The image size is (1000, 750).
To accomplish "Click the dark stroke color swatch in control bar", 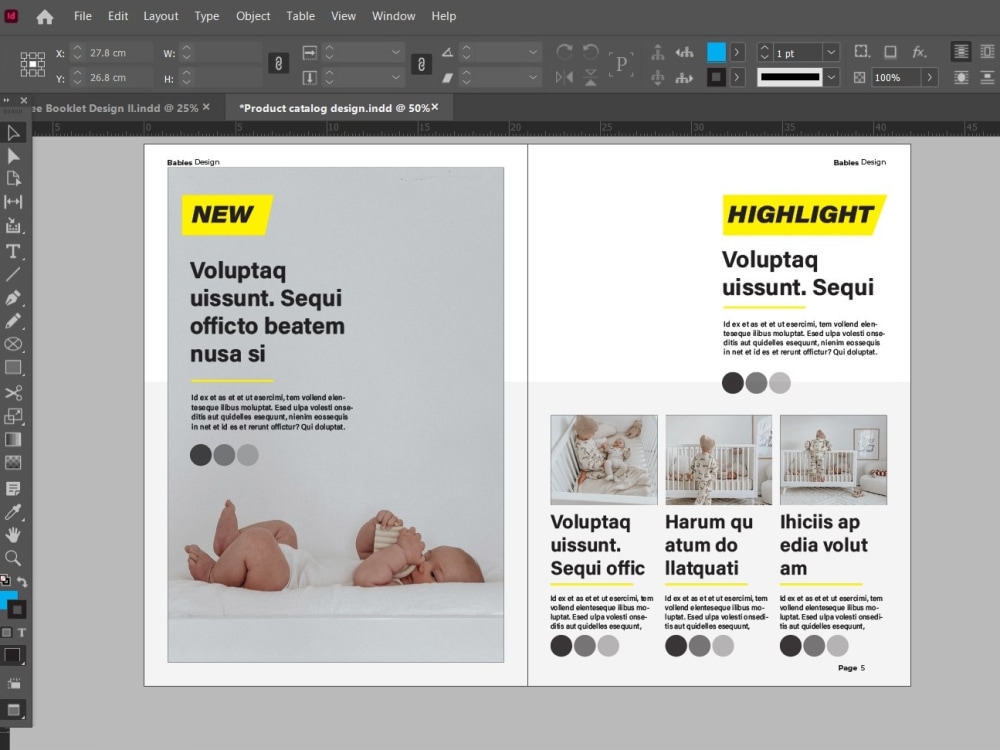I will (x=716, y=77).
